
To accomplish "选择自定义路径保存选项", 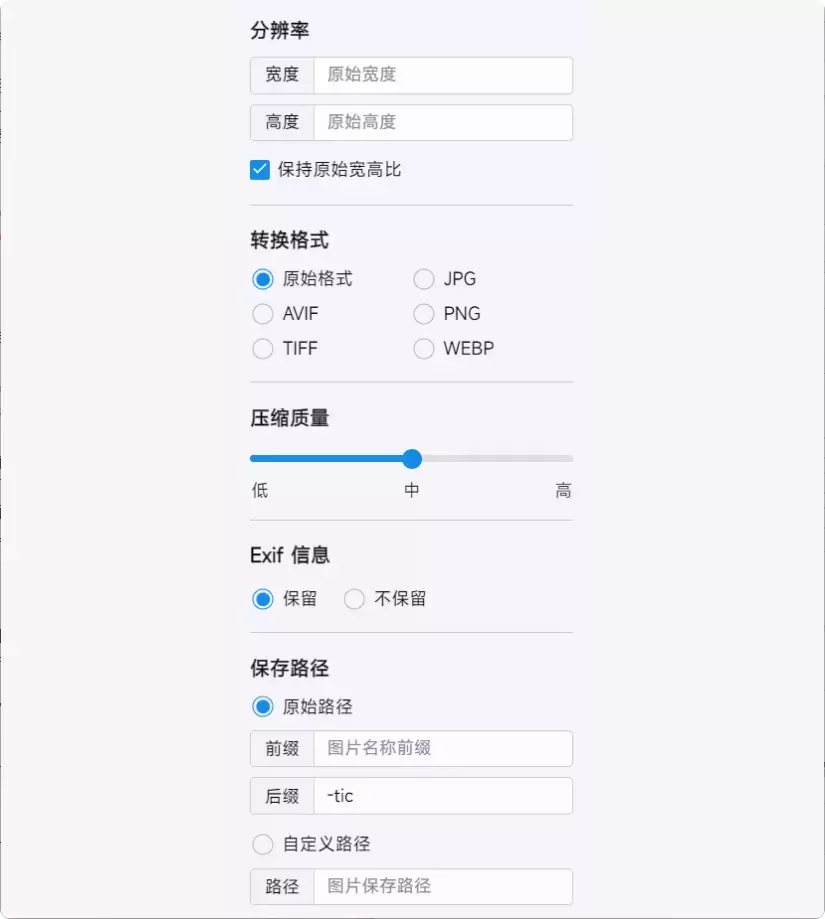I will pos(263,844).
